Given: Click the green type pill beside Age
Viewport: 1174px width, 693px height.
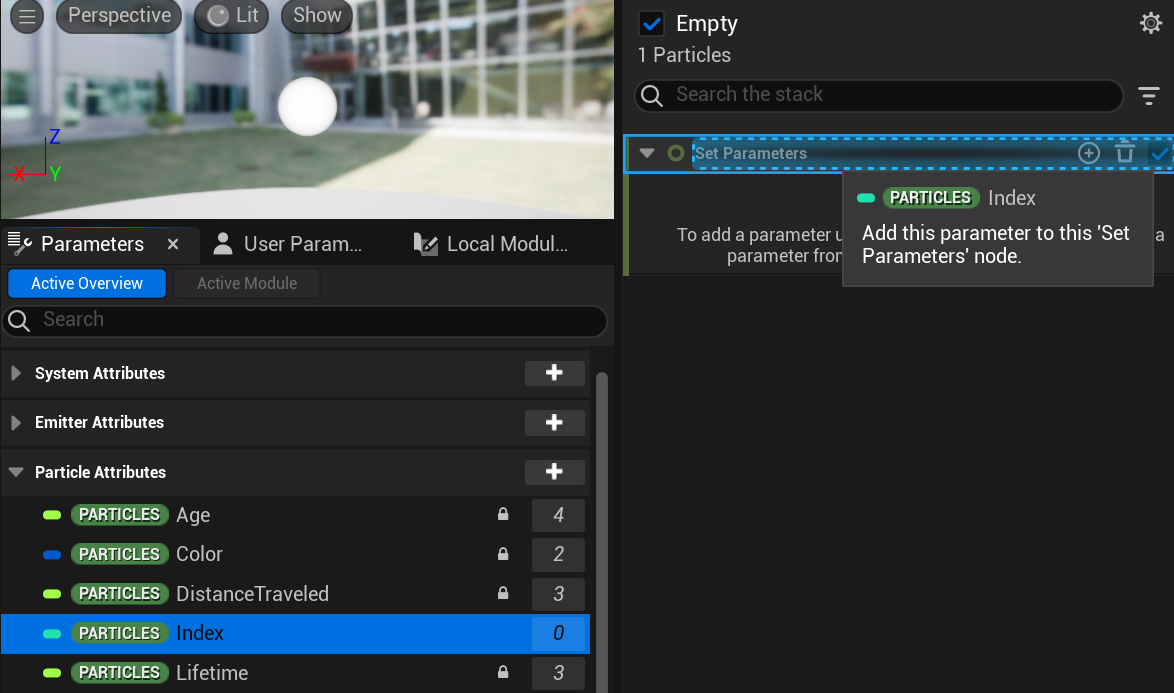Looking at the screenshot, I should coord(52,515).
